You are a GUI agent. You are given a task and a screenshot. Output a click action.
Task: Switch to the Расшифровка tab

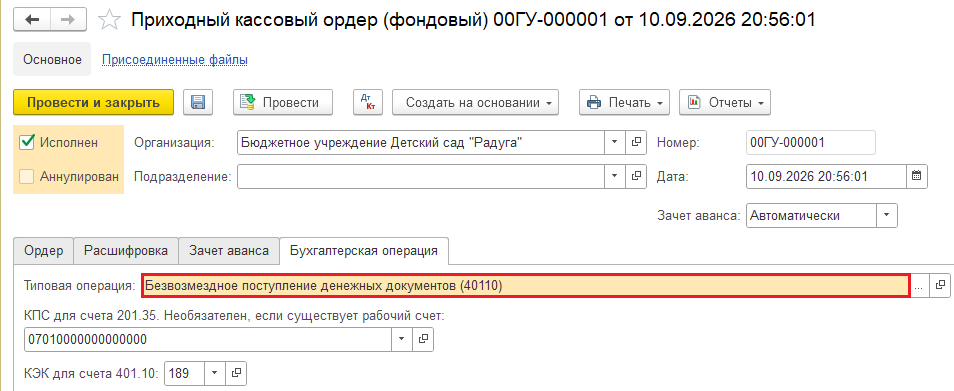click(127, 251)
